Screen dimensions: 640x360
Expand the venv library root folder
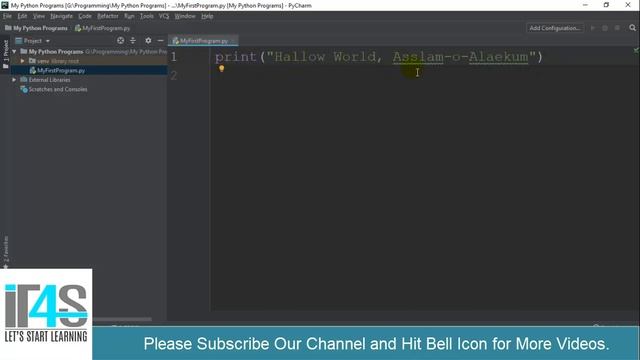23,61
